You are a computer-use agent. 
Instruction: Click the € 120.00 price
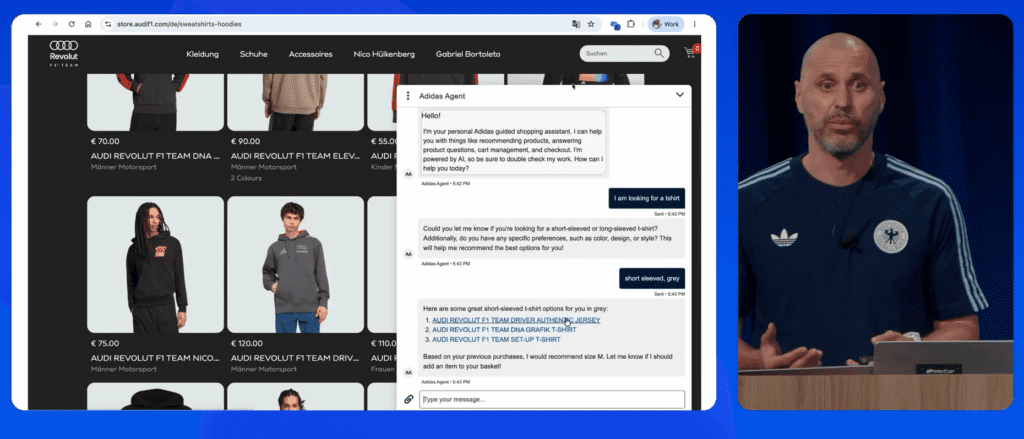pos(247,344)
